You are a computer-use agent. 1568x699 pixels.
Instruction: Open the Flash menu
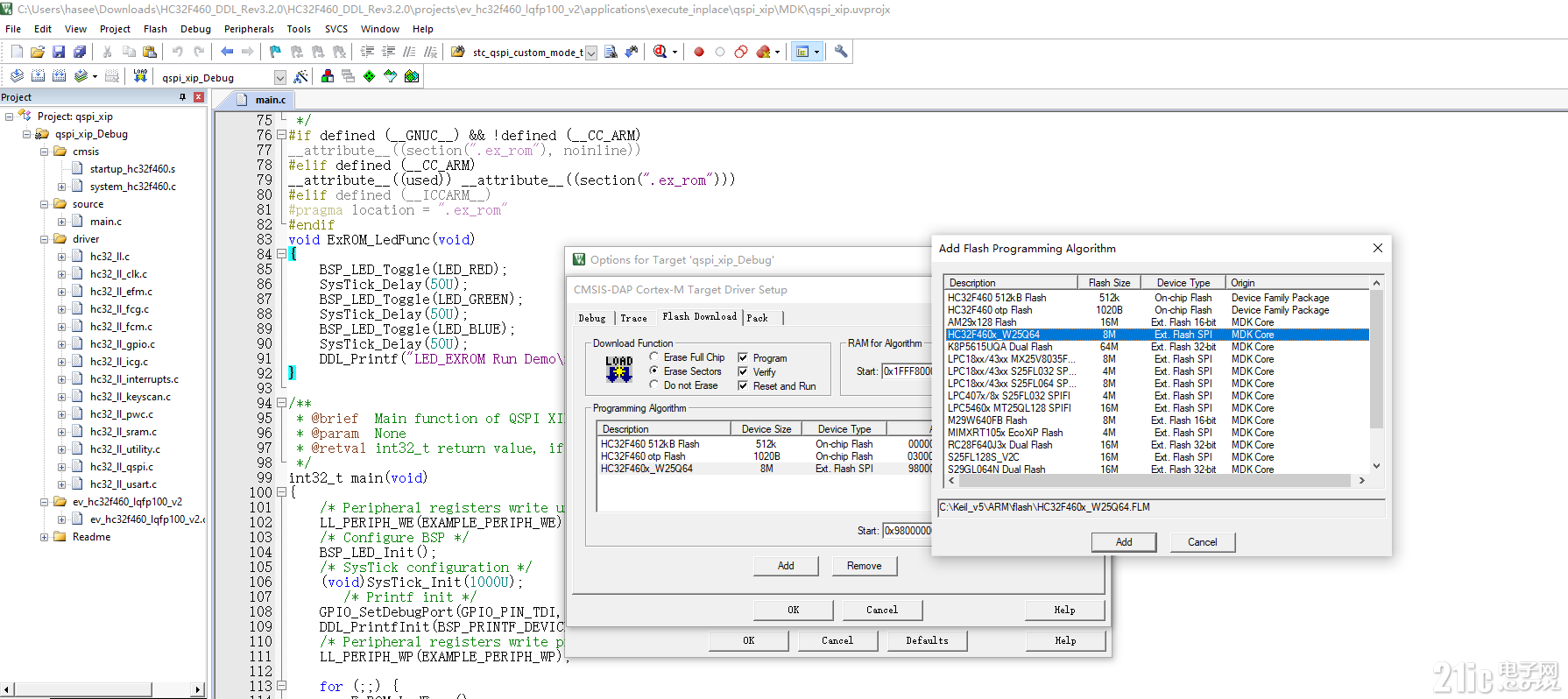[155, 29]
